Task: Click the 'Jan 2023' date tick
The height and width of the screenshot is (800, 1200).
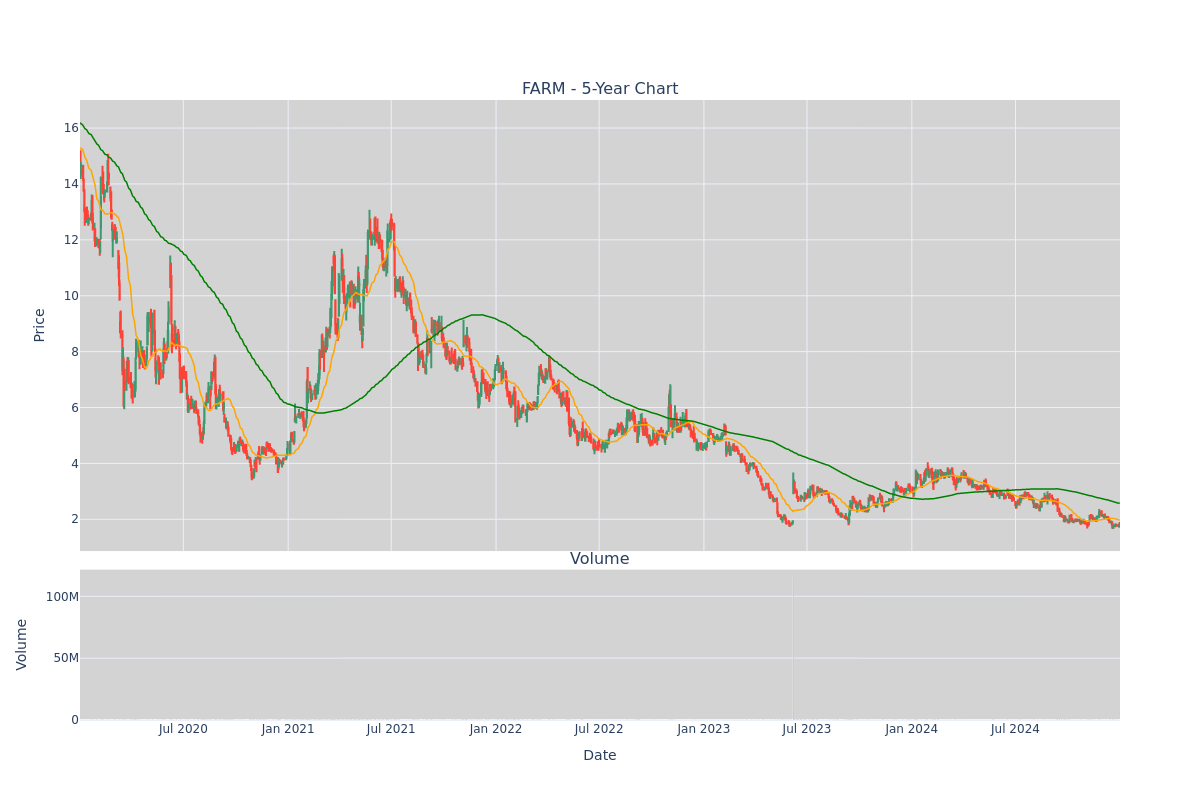Action: 704,729
